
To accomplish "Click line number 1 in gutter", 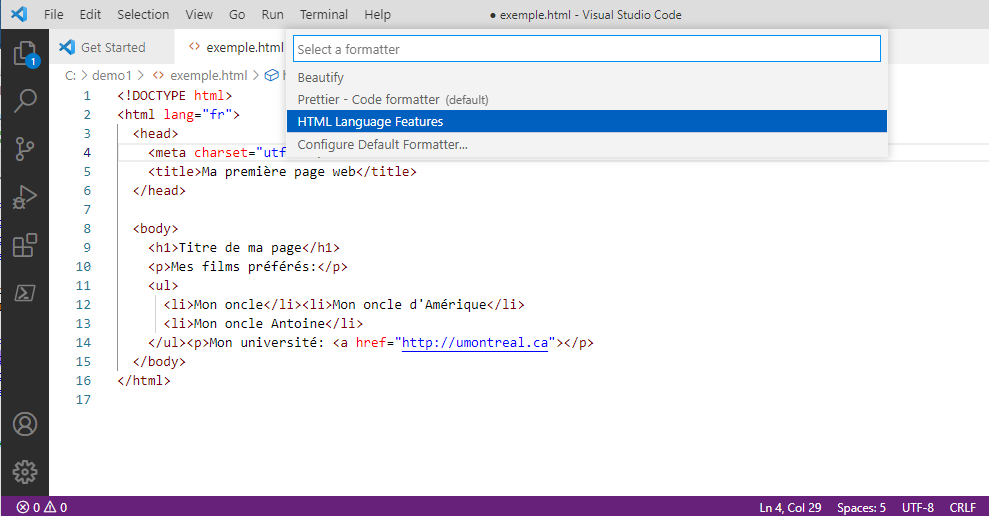I will 87,96.
